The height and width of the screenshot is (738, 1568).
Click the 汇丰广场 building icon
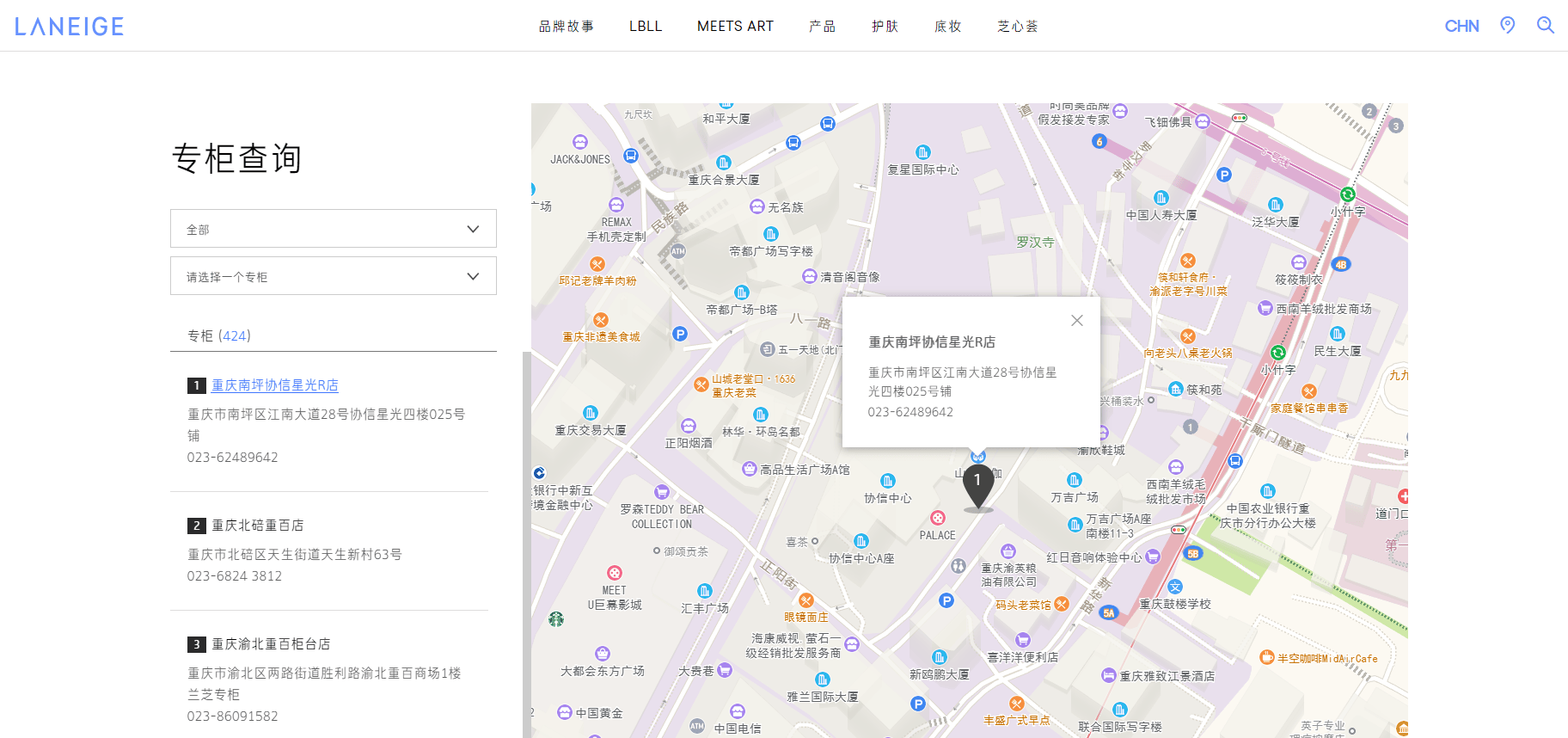coord(705,591)
